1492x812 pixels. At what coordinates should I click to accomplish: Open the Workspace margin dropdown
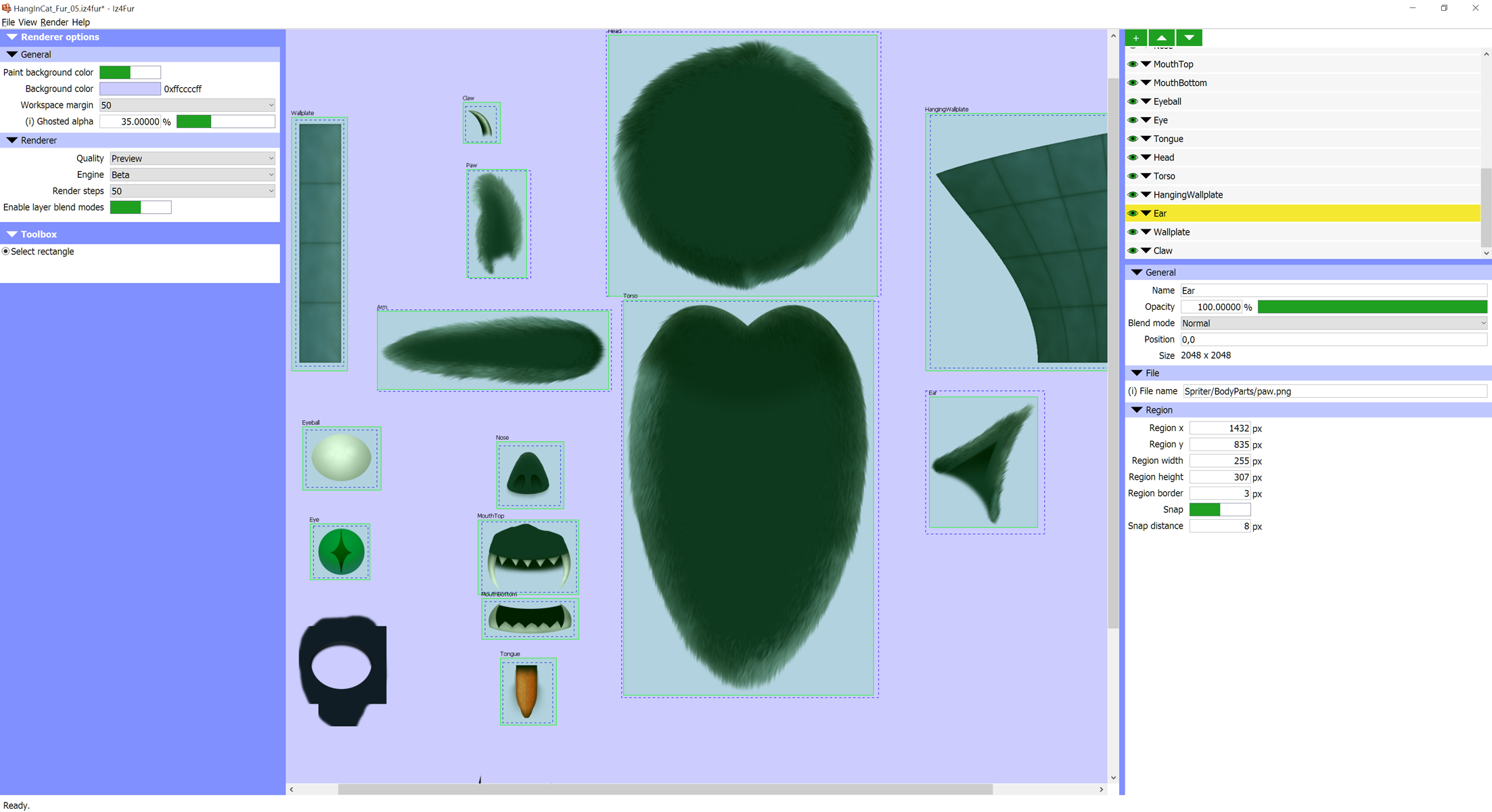187,105
